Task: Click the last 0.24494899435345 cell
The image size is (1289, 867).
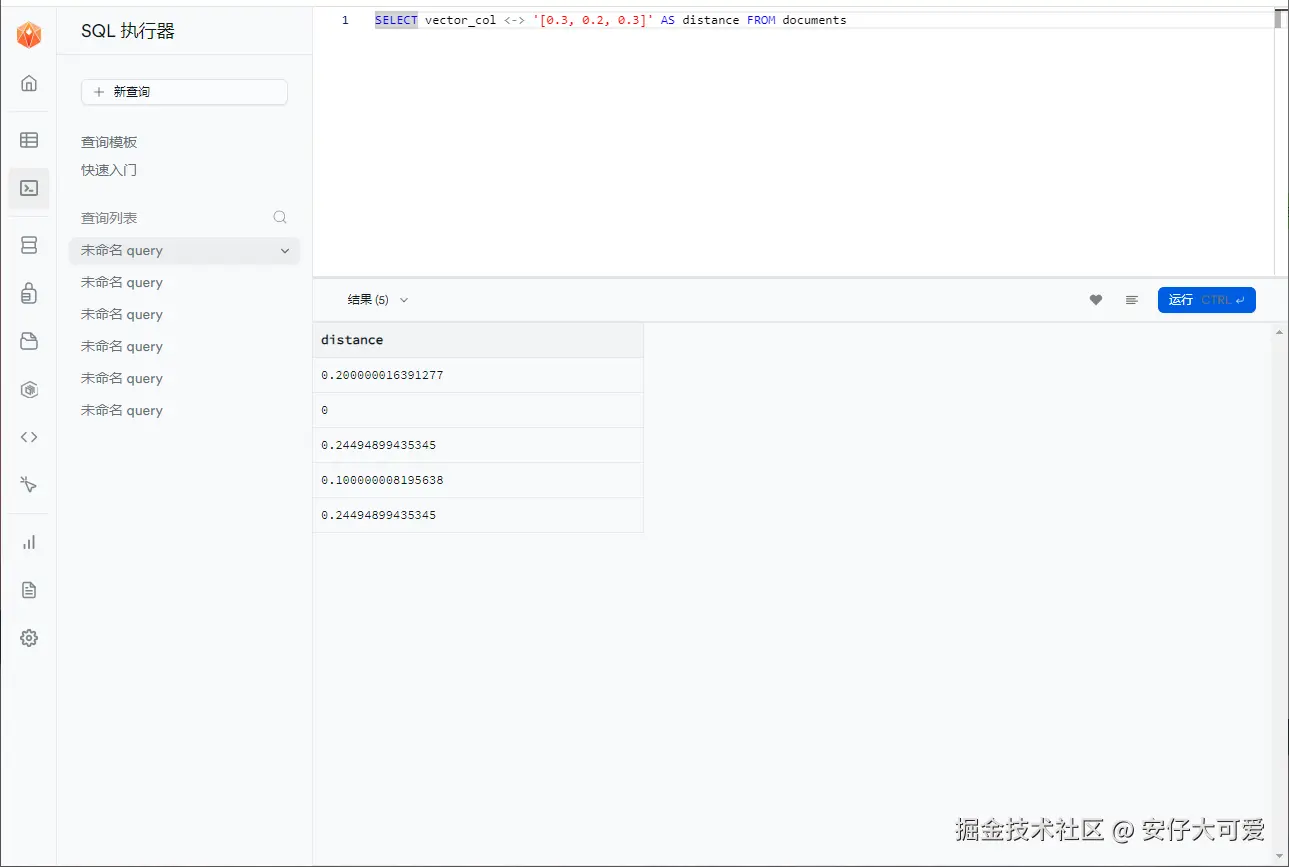Action: click(x=478, y=515)
